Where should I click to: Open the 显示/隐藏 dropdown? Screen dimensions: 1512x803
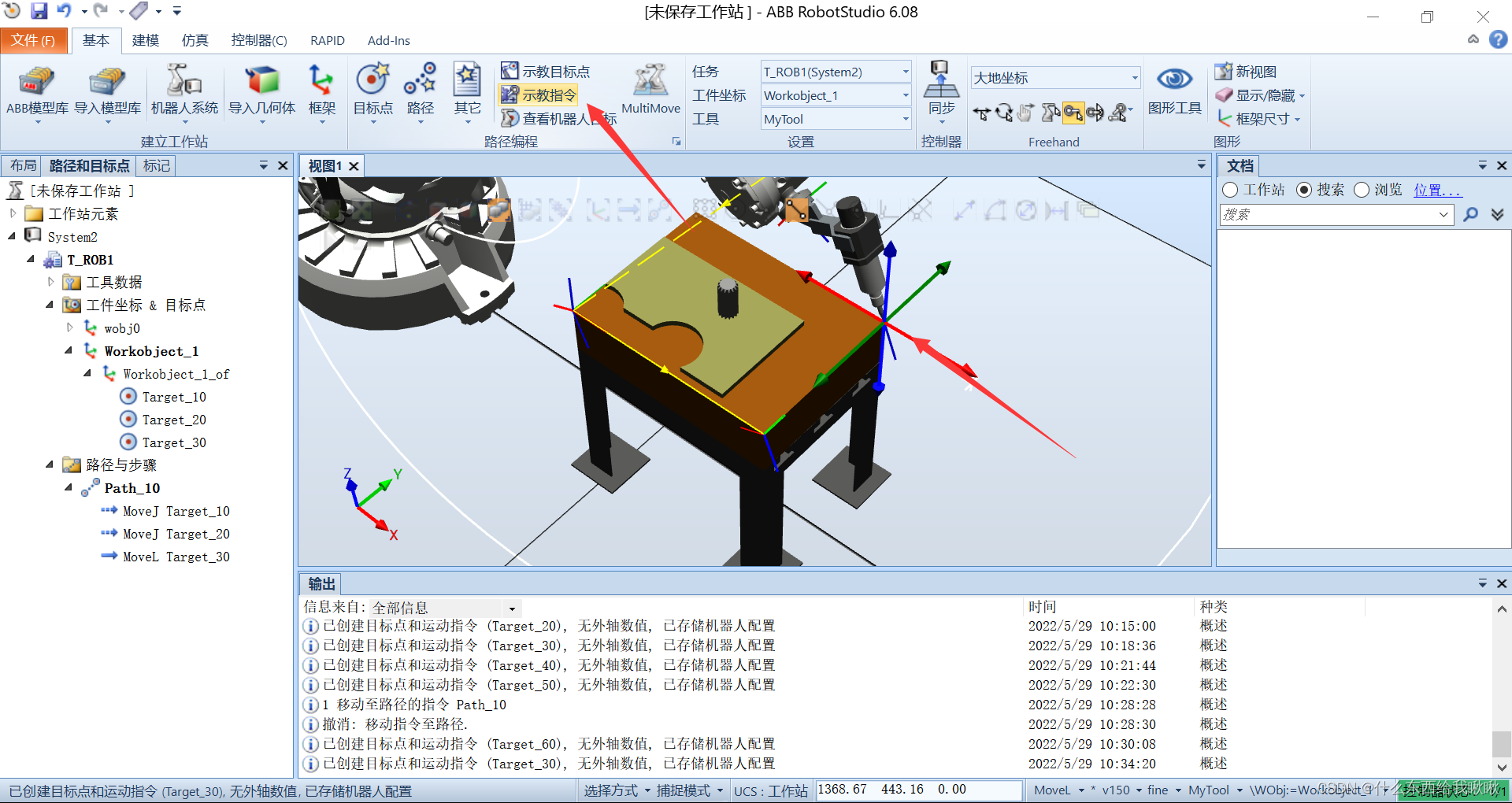click(1260, 95)
